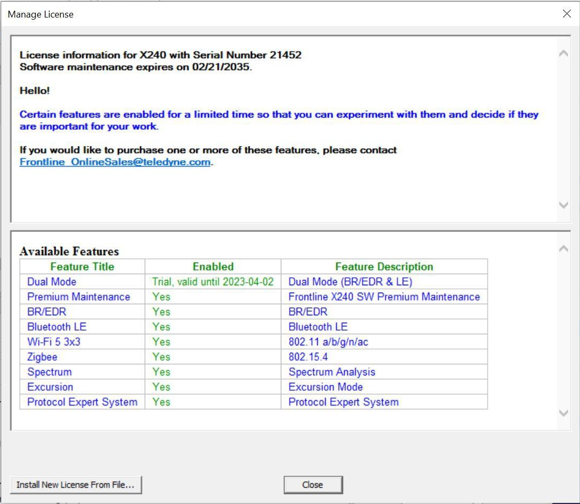Image resolution: width=580 pixels, height=504 pixels.
Task: Click Install New License From File button
Action: [x=76, y=484]
